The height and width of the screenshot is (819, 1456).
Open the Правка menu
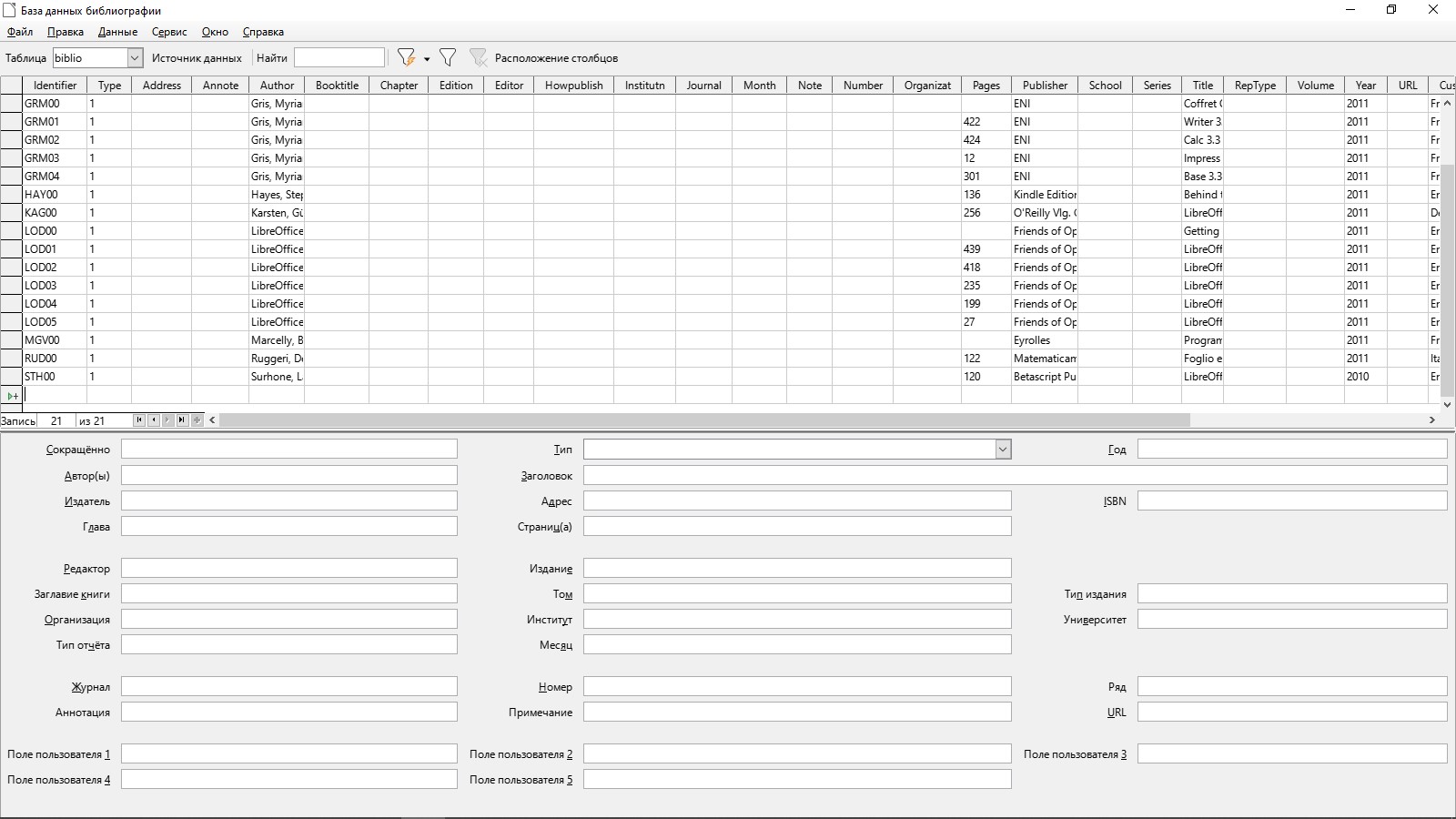66,32
